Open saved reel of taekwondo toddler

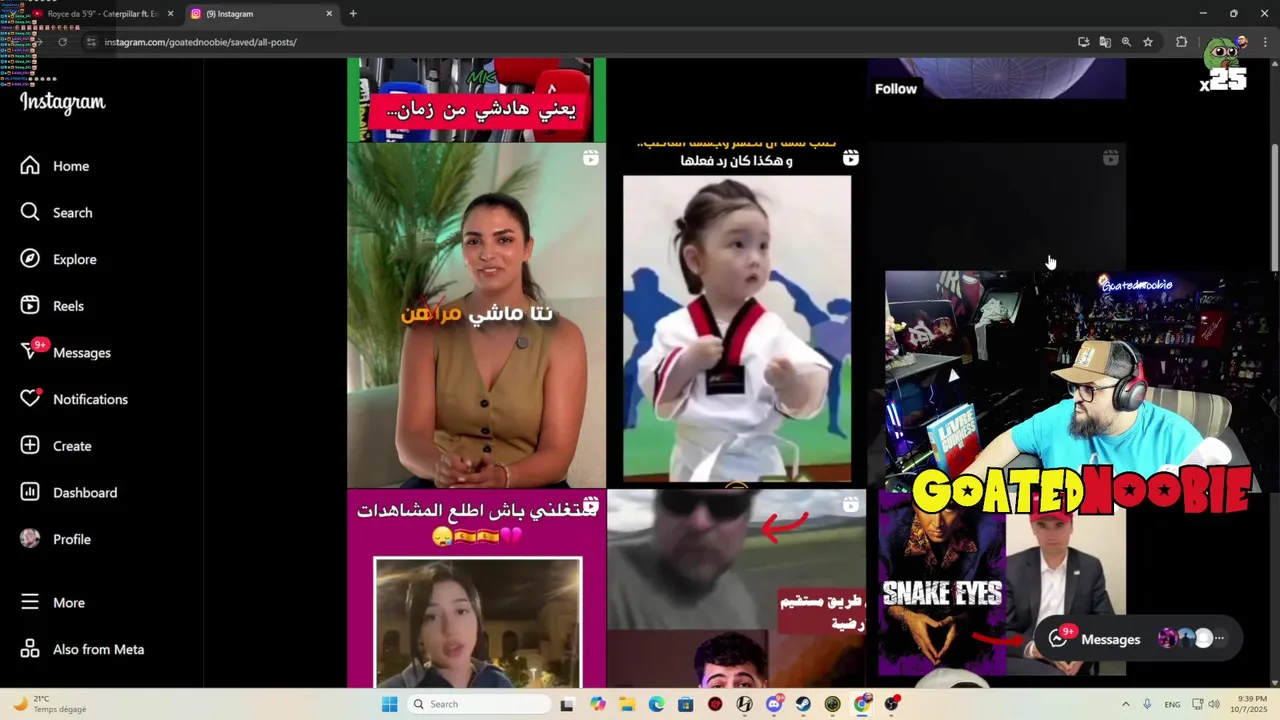click(736, 315)
